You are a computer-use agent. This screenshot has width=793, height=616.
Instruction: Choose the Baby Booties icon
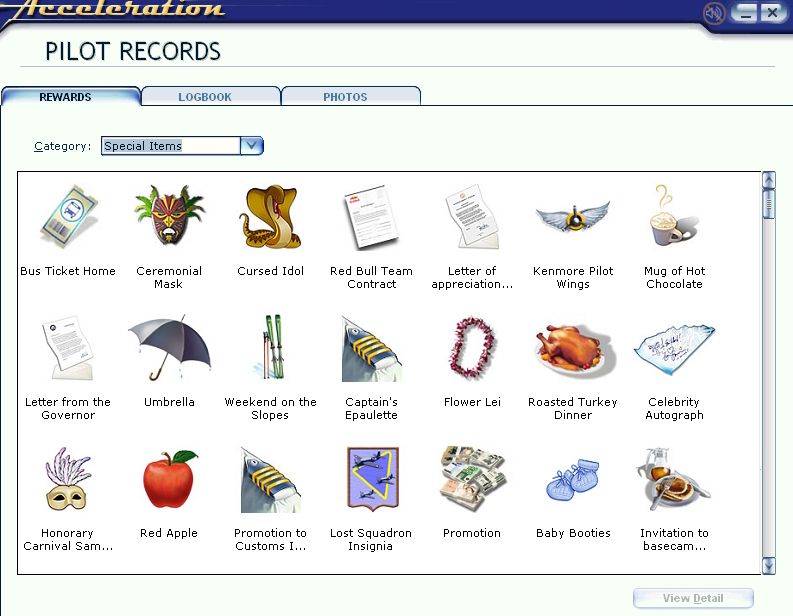[572, 479]
